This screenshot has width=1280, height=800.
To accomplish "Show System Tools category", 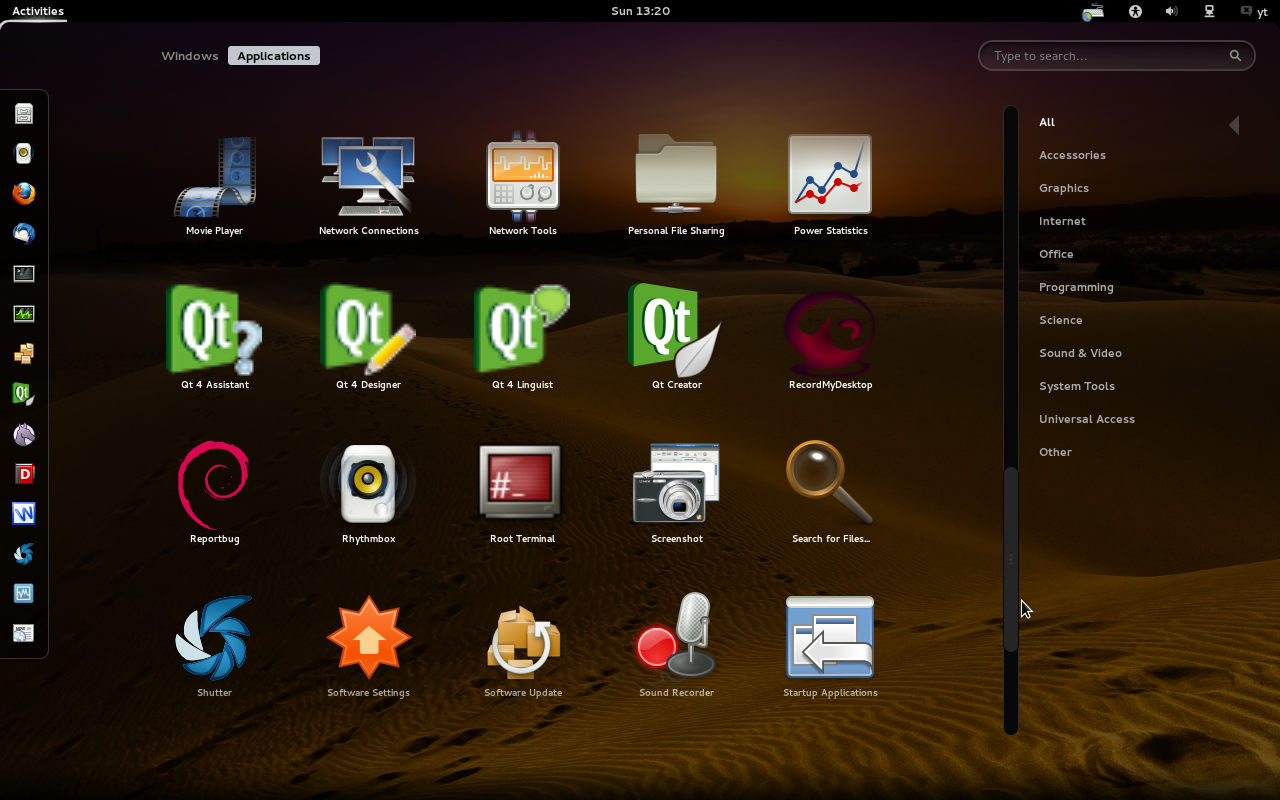I will tap(1077, 386).
